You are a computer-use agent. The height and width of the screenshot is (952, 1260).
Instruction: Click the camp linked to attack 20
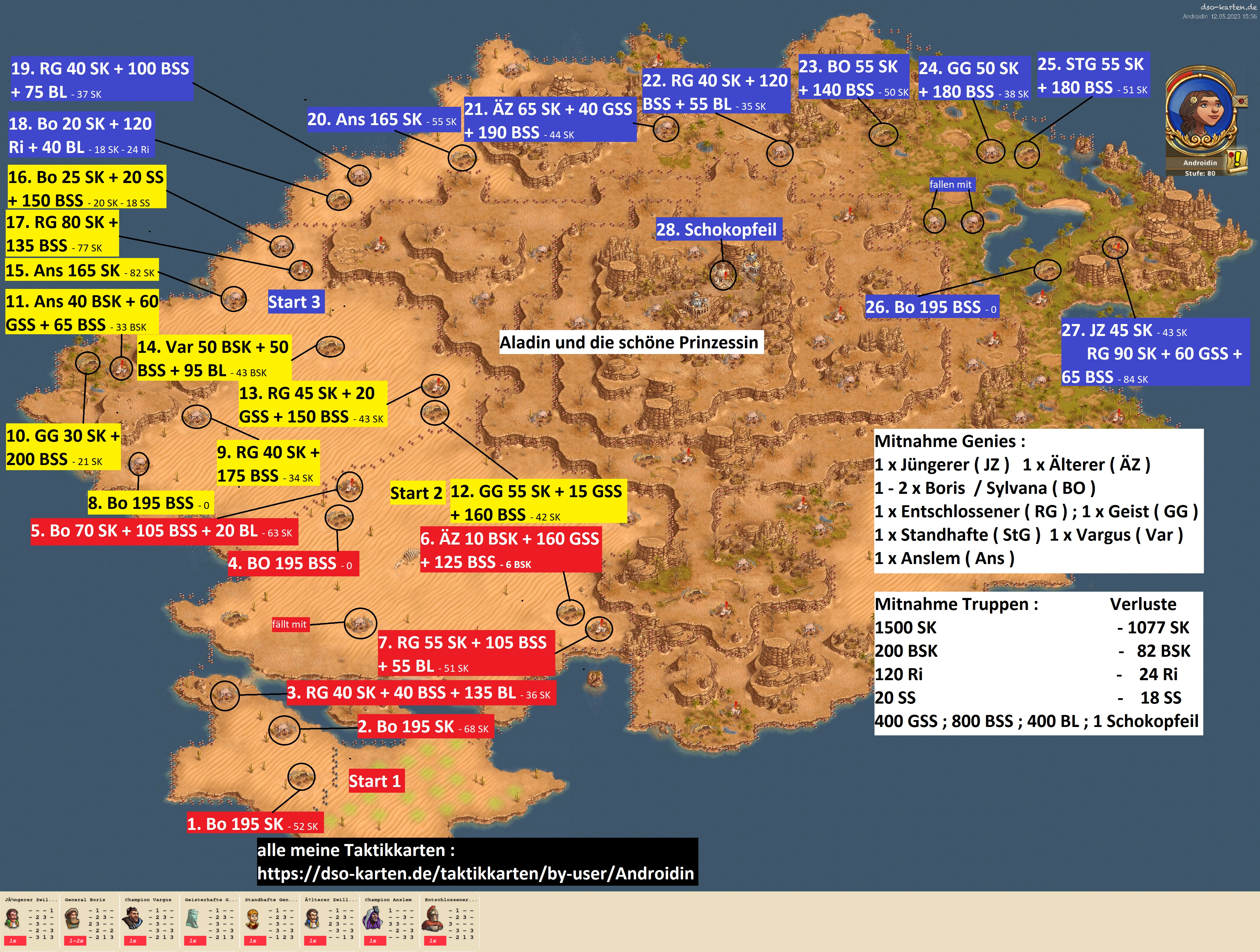point(461,157)
